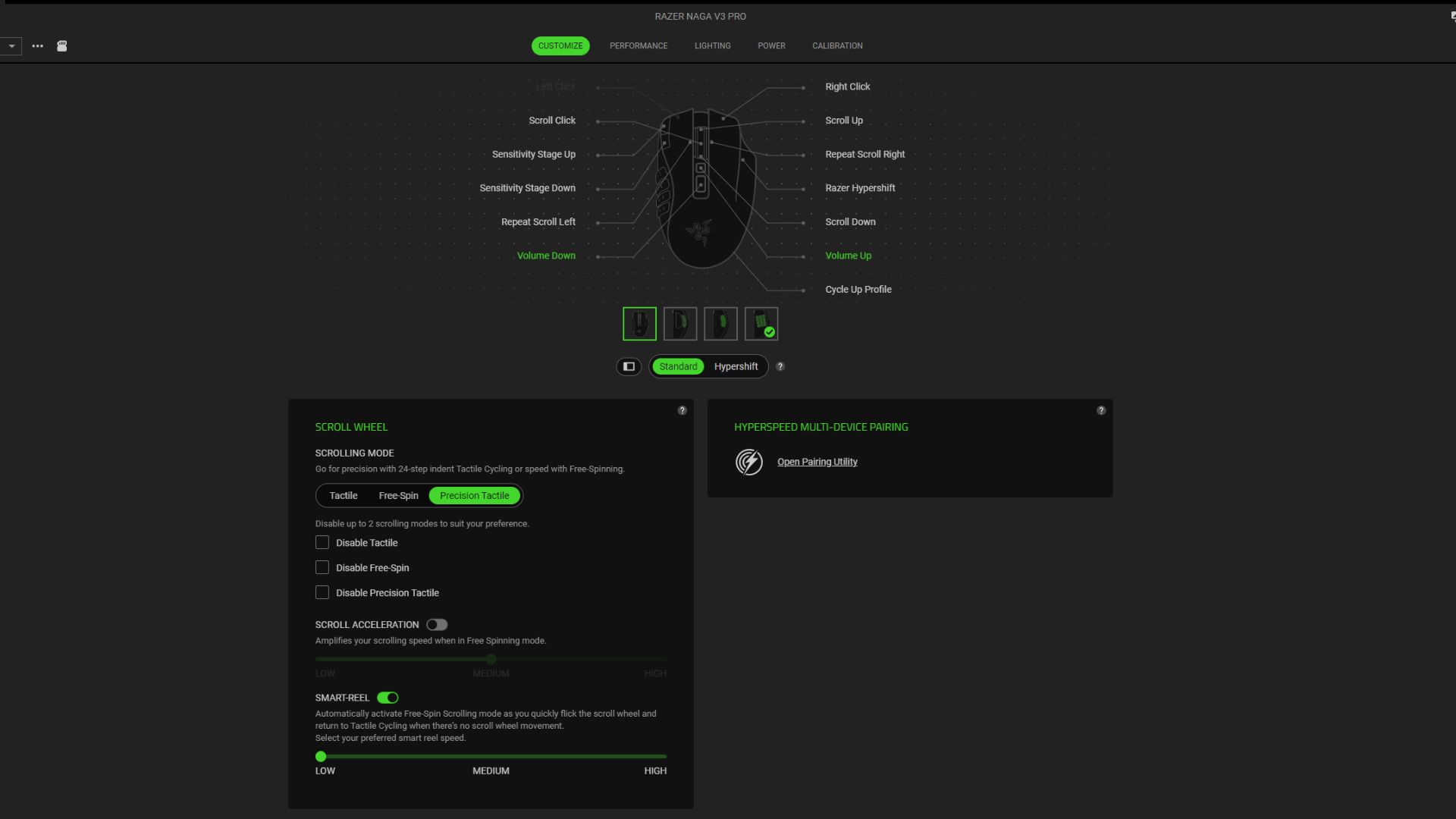Enable the Scroll Acceleration toggle
1456x819 pixels.
(x=437, y=625)
